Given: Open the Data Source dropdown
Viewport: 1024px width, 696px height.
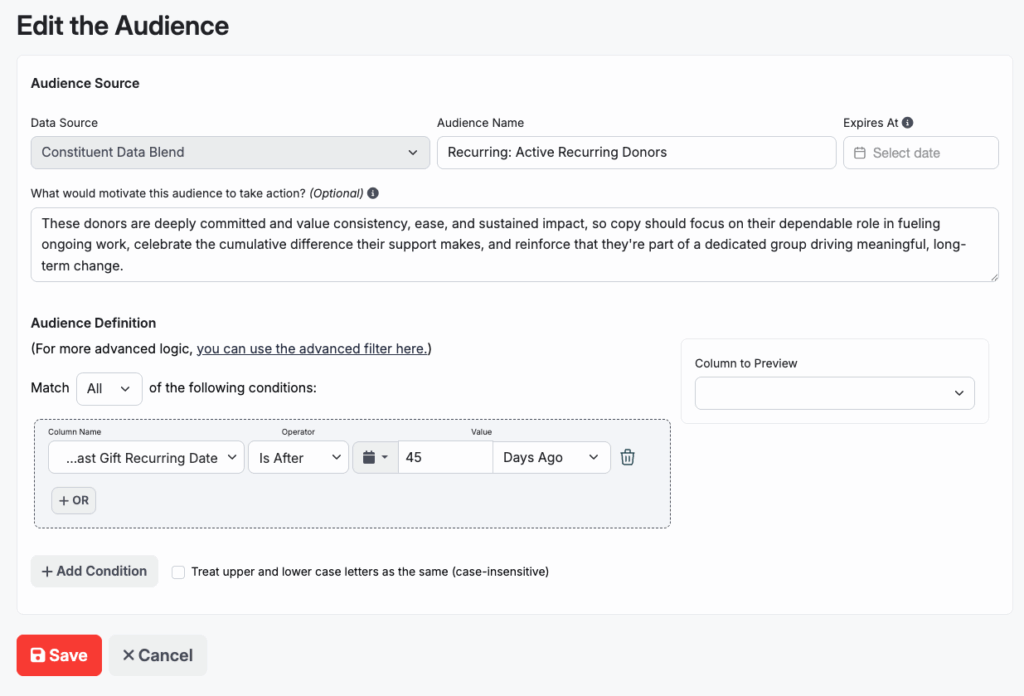Looking at the screenshot, I should [230, 152].
